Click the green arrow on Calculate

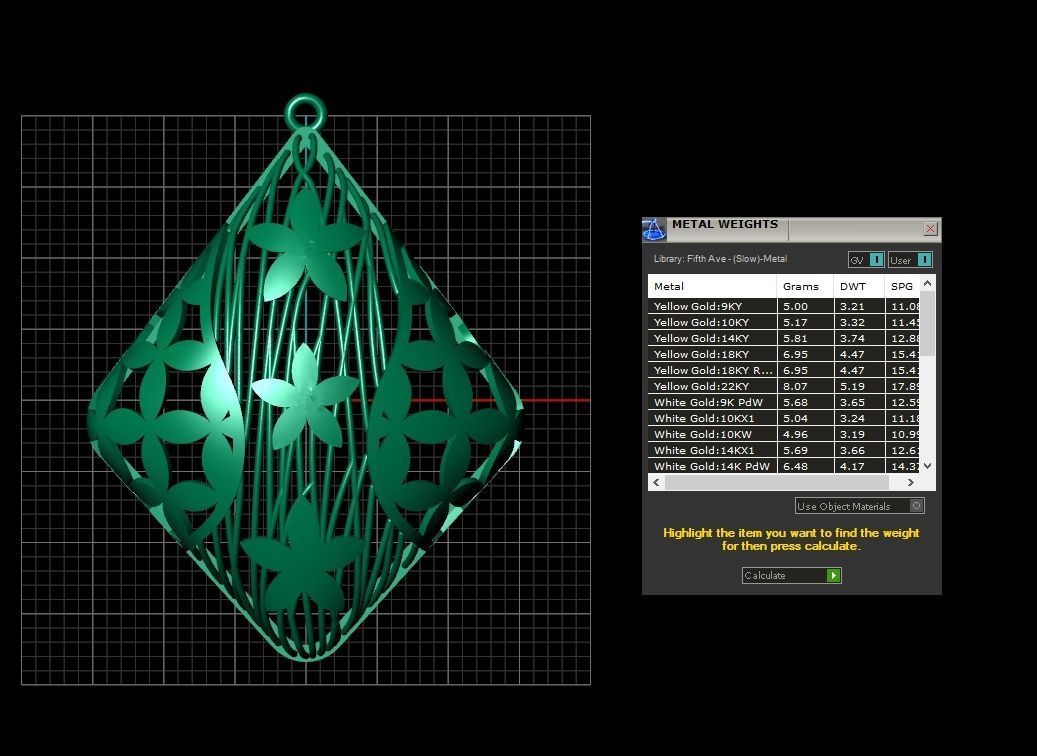(x=833, y=575)
